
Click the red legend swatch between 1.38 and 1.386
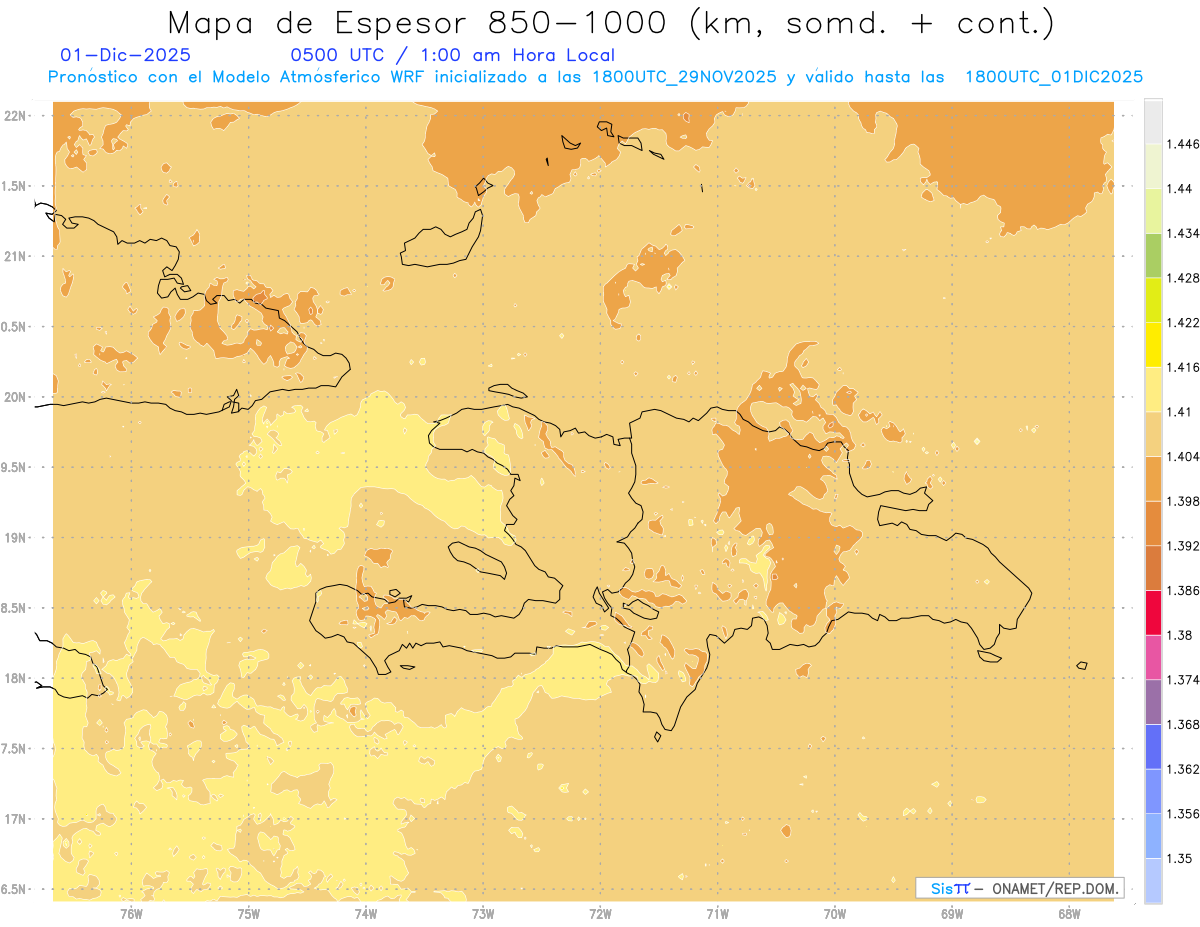click(x=1153, y=612)
